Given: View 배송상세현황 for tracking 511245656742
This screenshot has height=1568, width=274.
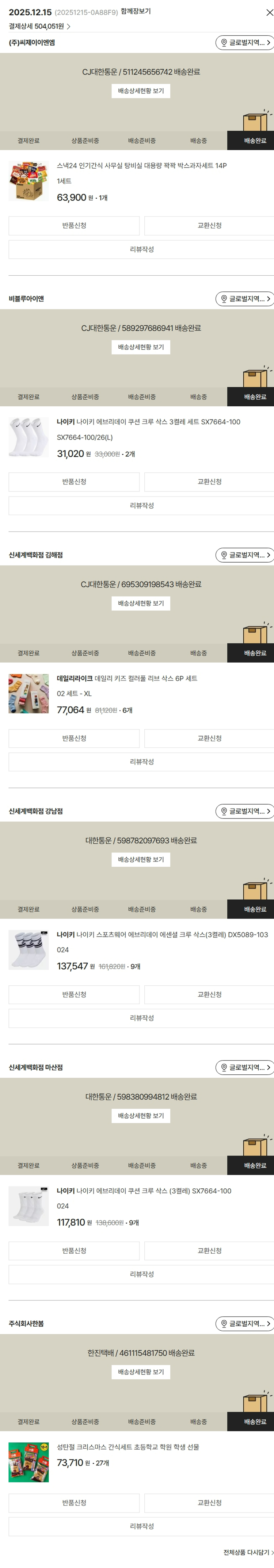Looking at the screenshot, I should coord(141,91).
